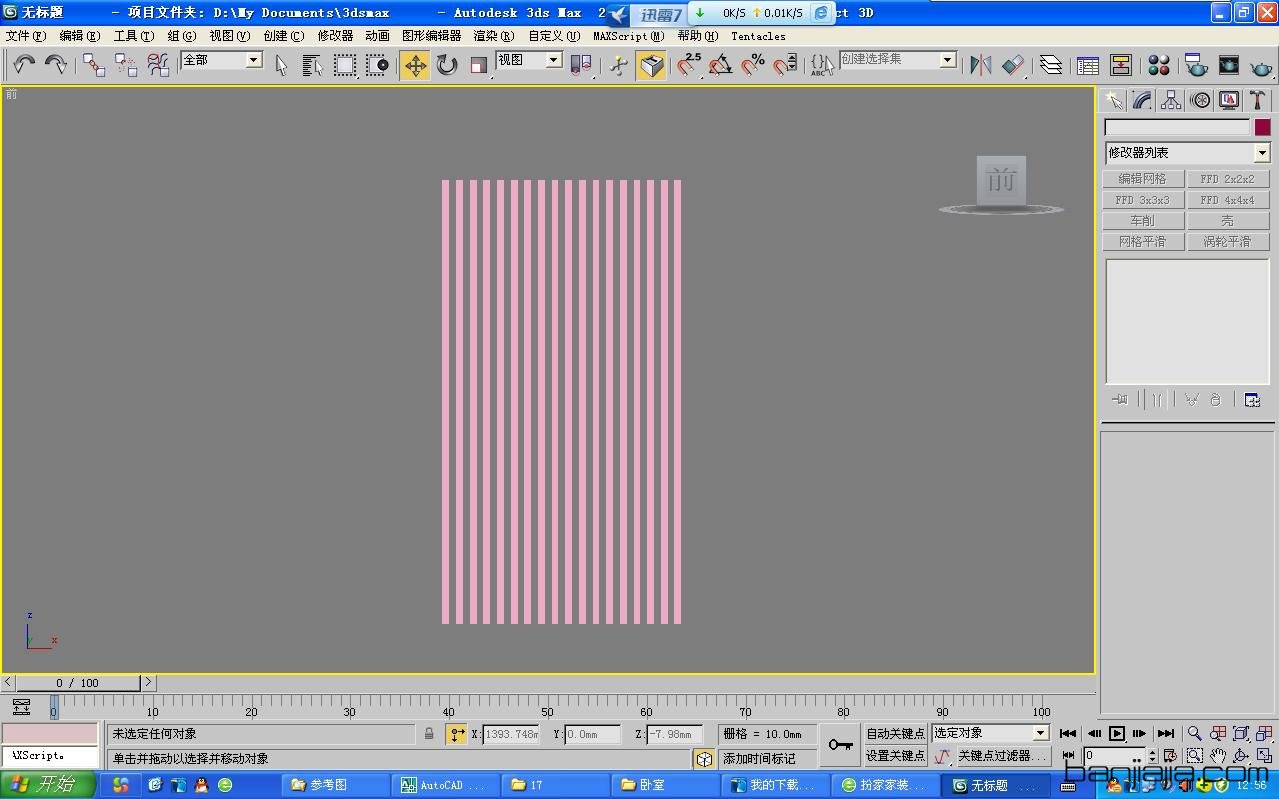
Task: Toggle absolute transform type-in mode button
Action: (456, 734)
